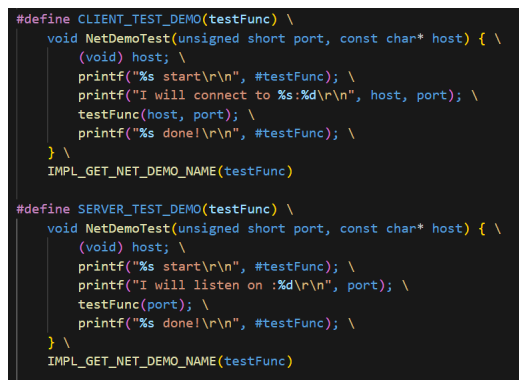Click the (void) host line in server macro
The width and height of the screenshot is (519, 384).
click(124, 248)
